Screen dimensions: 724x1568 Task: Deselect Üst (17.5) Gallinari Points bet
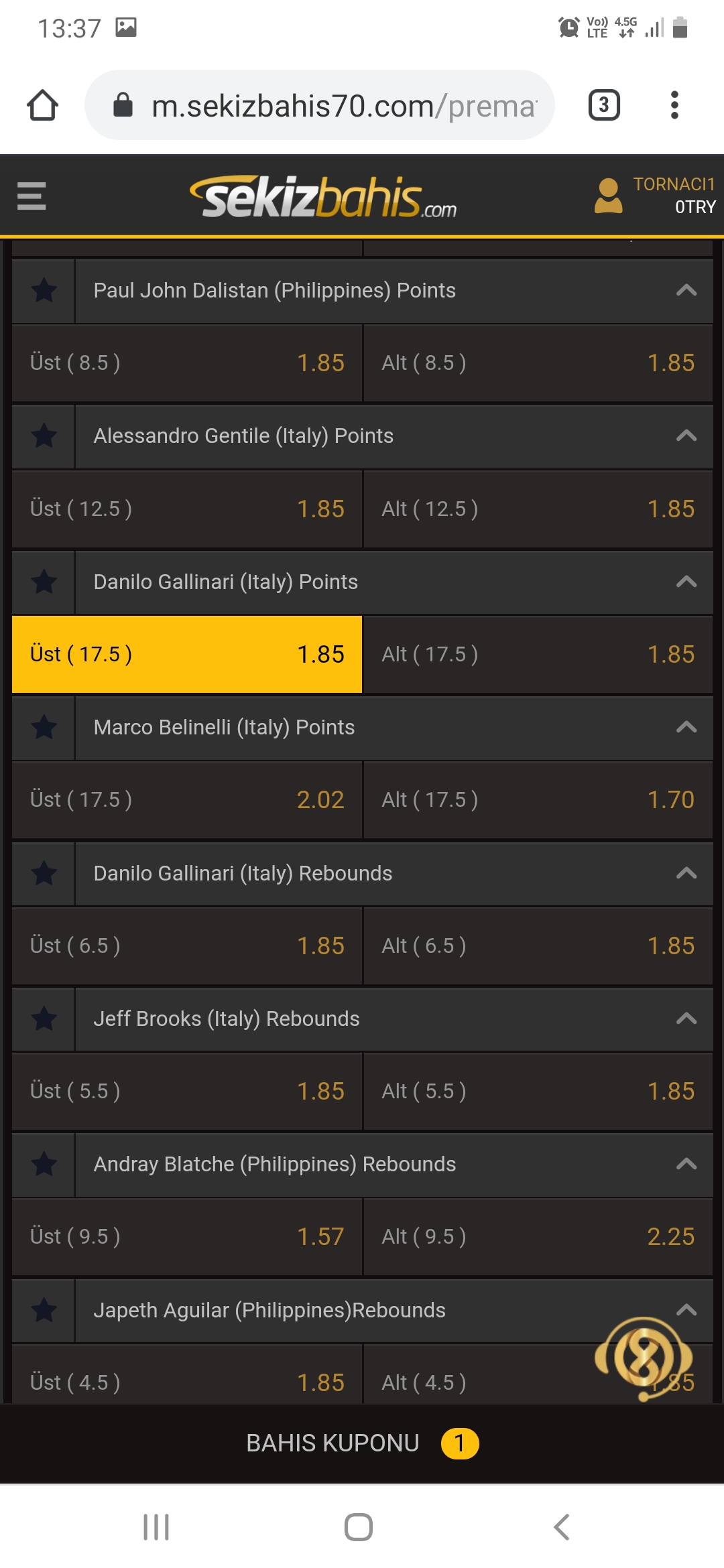187,654
